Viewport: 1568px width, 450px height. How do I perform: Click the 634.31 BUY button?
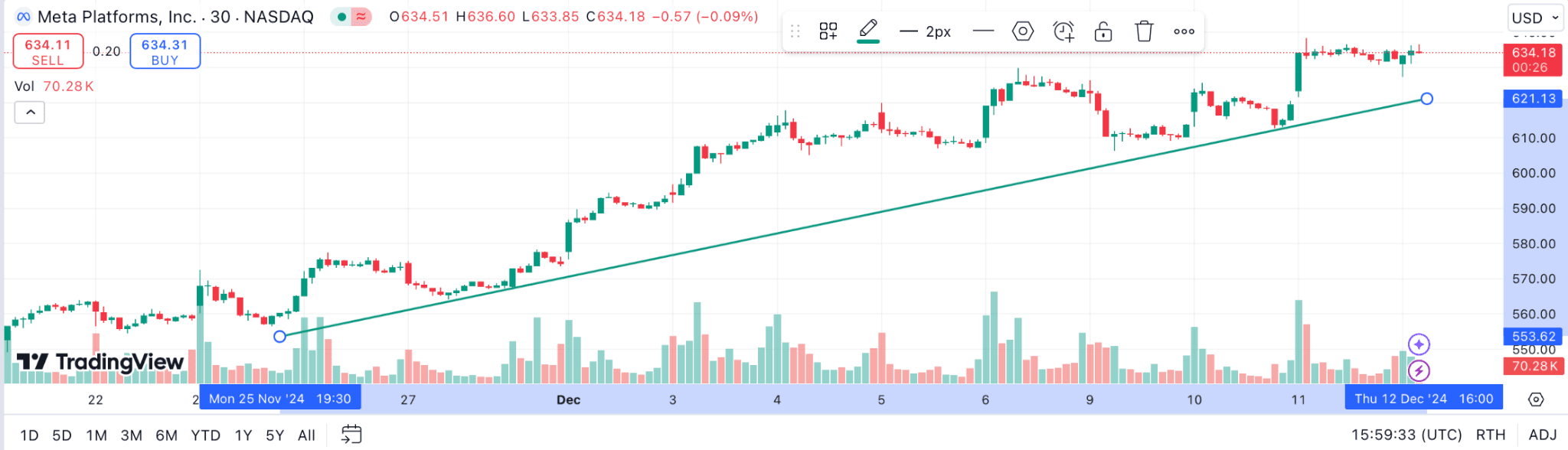(x=165, y=51)
